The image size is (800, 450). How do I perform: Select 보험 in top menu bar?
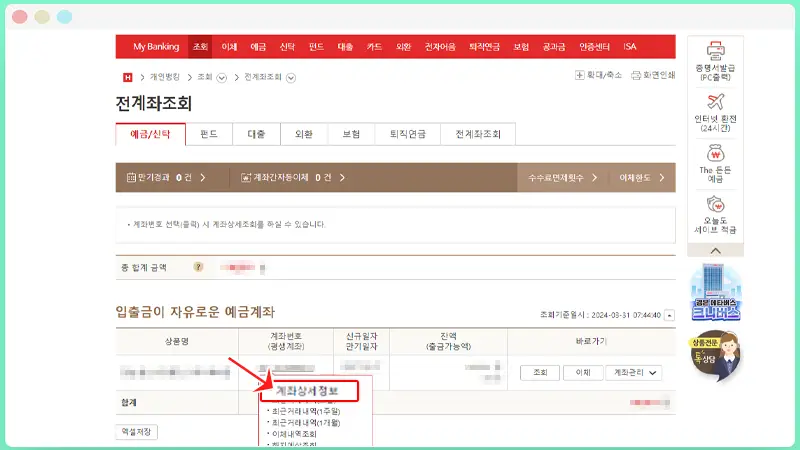pos(521,46)
